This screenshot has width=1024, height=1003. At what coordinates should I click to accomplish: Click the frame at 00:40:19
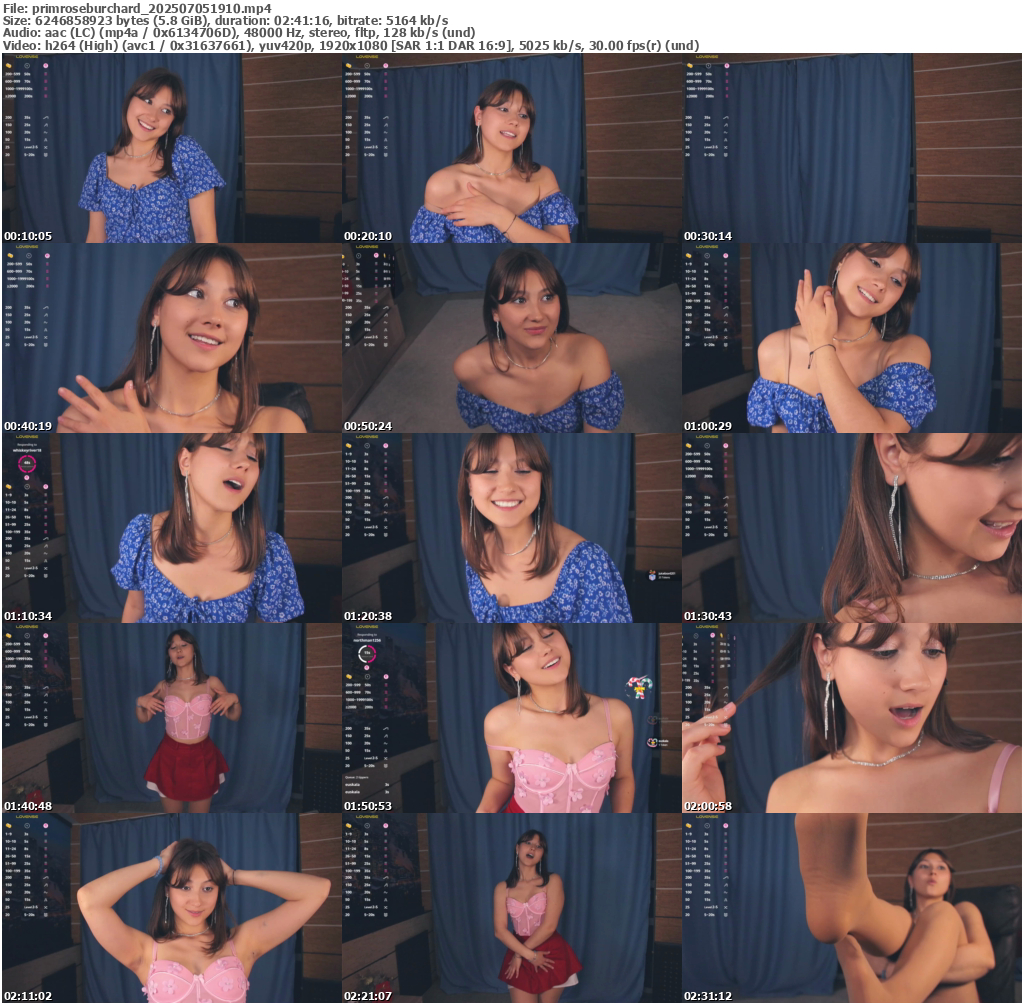tap(171, 338)
